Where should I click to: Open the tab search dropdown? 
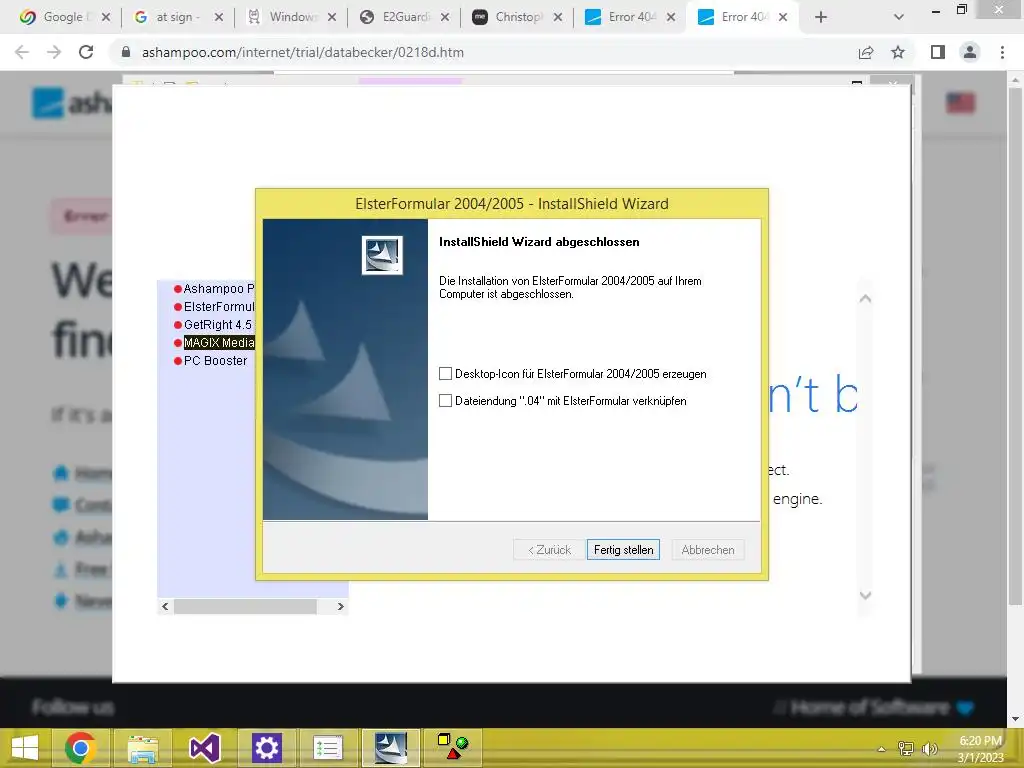(x=899, y=17)
